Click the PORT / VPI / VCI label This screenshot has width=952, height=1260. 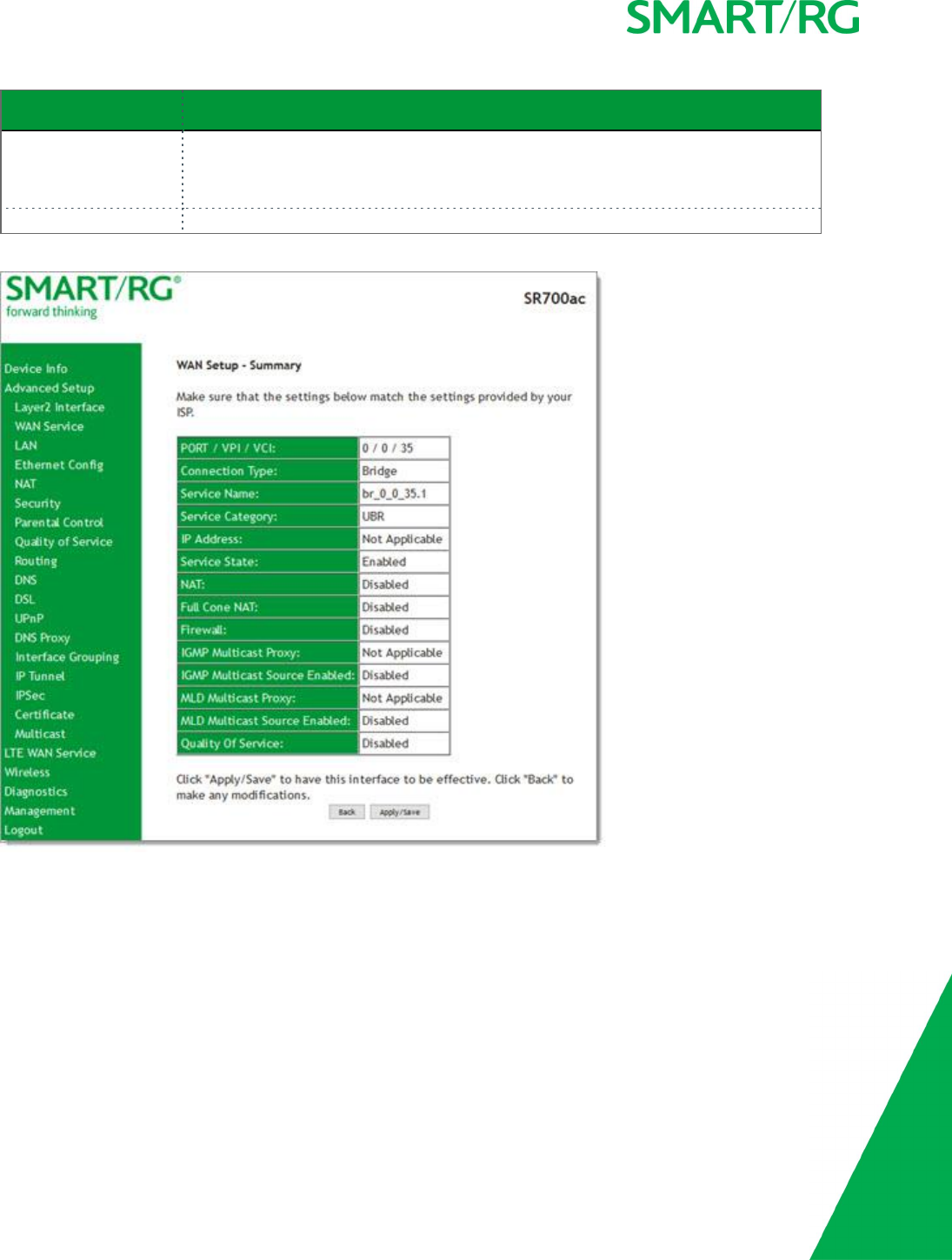click(x=229, y=449)
